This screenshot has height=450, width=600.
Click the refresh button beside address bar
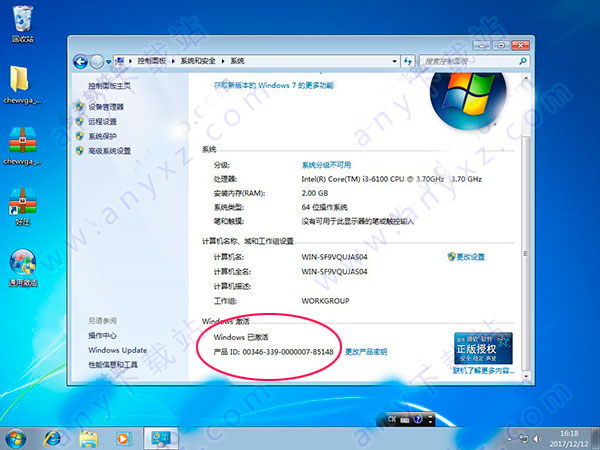[408, 61]
